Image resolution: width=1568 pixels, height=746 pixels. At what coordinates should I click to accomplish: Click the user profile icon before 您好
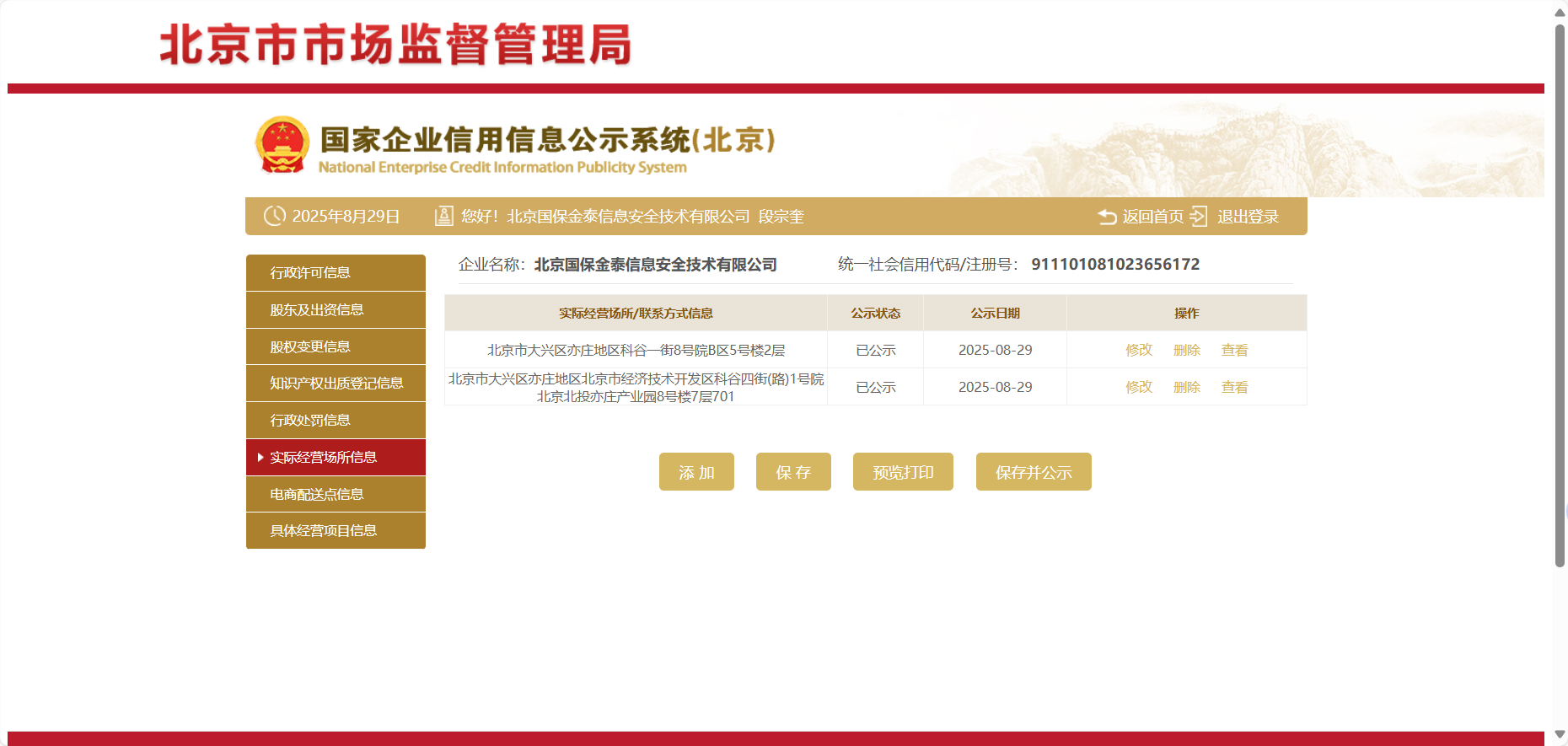pos(443,217)
